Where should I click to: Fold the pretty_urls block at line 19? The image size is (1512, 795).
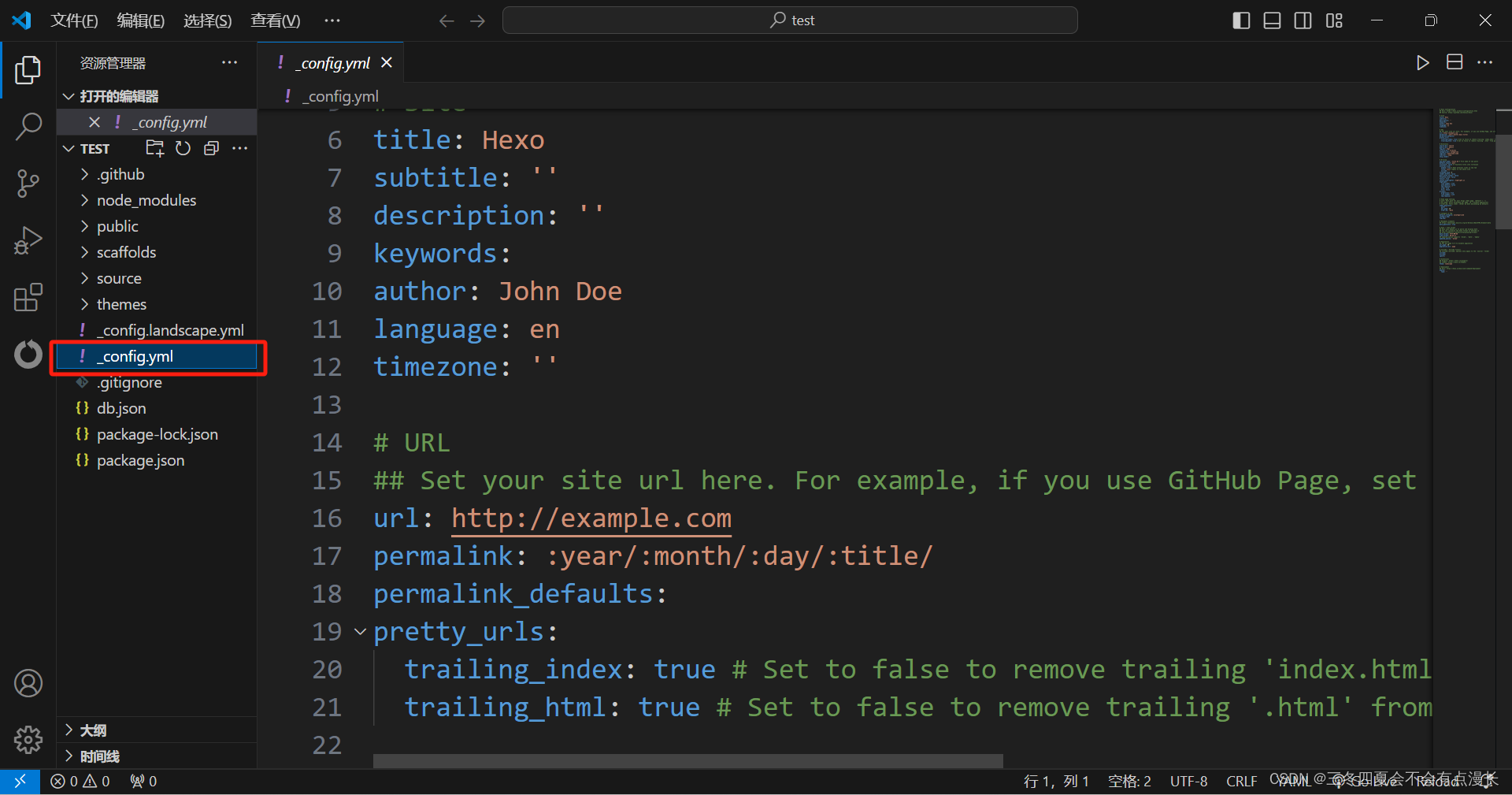[360, 632]
